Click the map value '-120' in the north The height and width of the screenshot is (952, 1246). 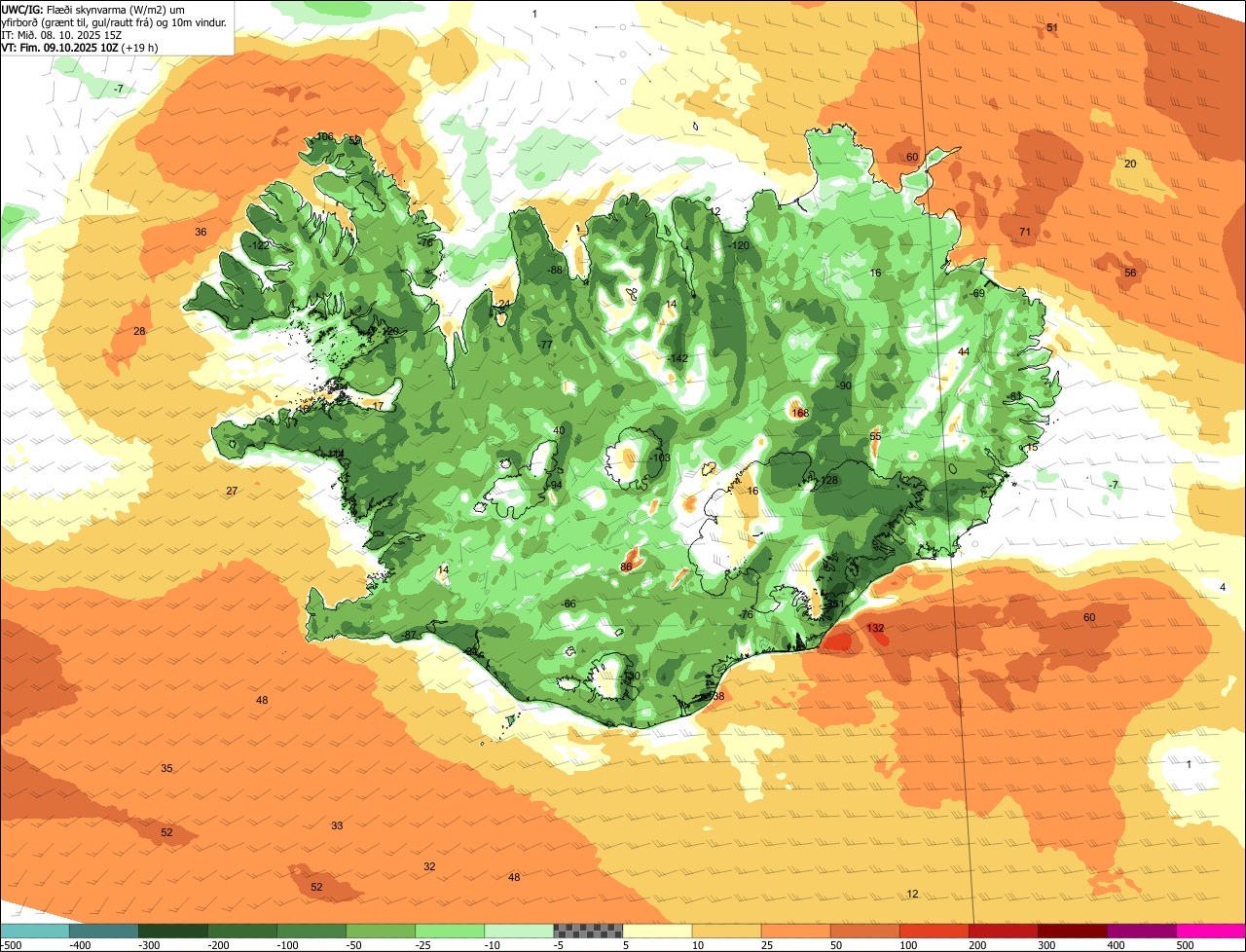click(740, 245)
